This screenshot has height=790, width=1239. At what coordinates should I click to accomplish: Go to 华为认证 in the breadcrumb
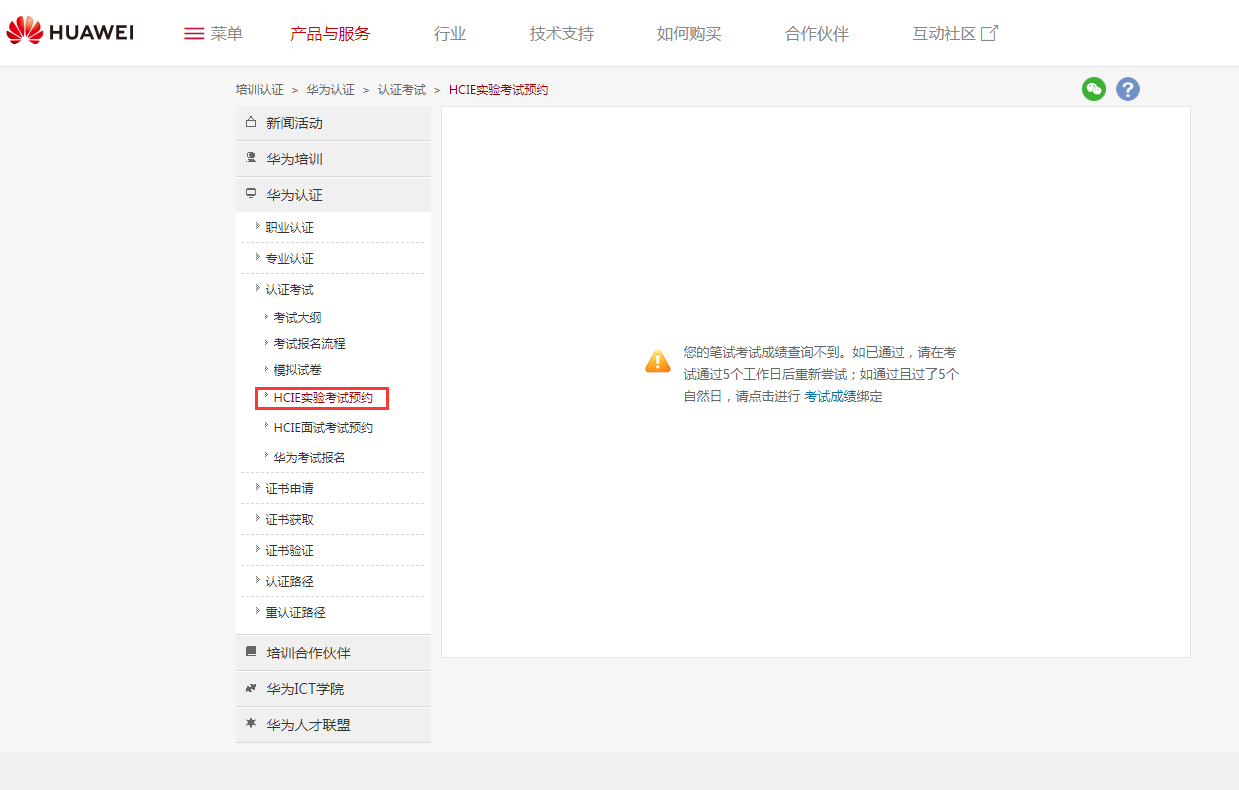331,90
